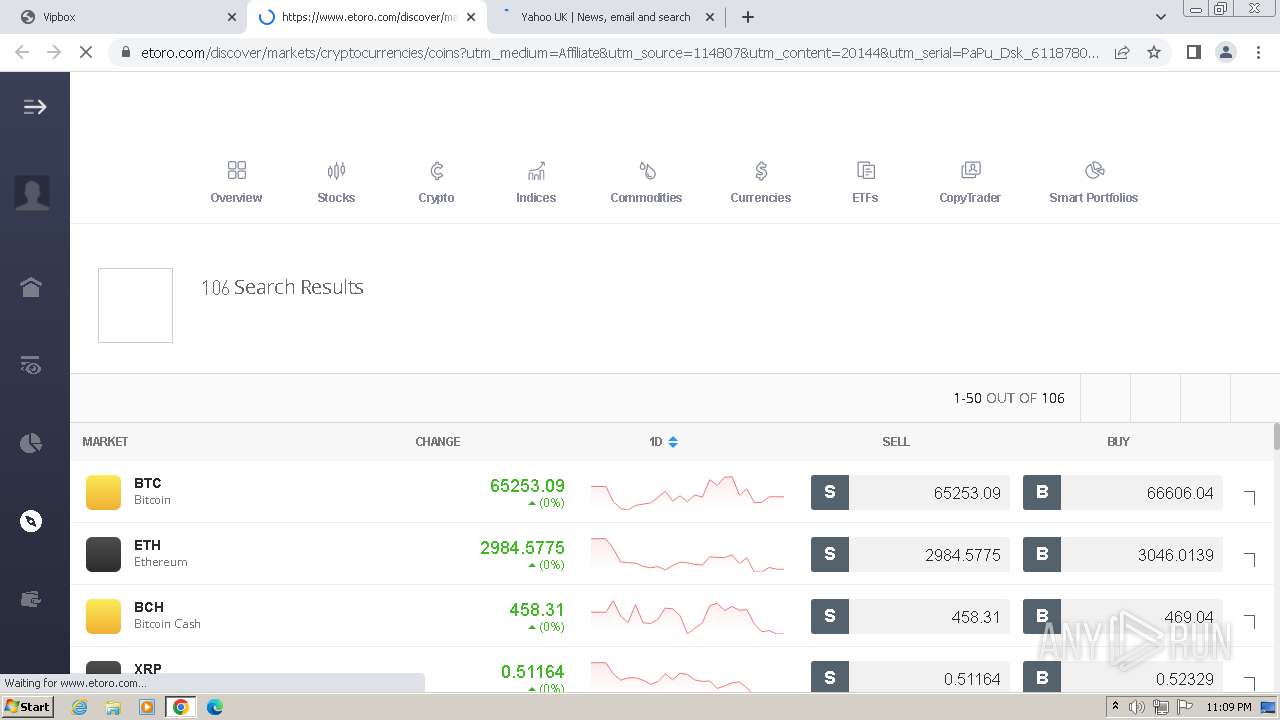Go to the Indices markets category
1280x720 pixels.
tap(536, 182)
